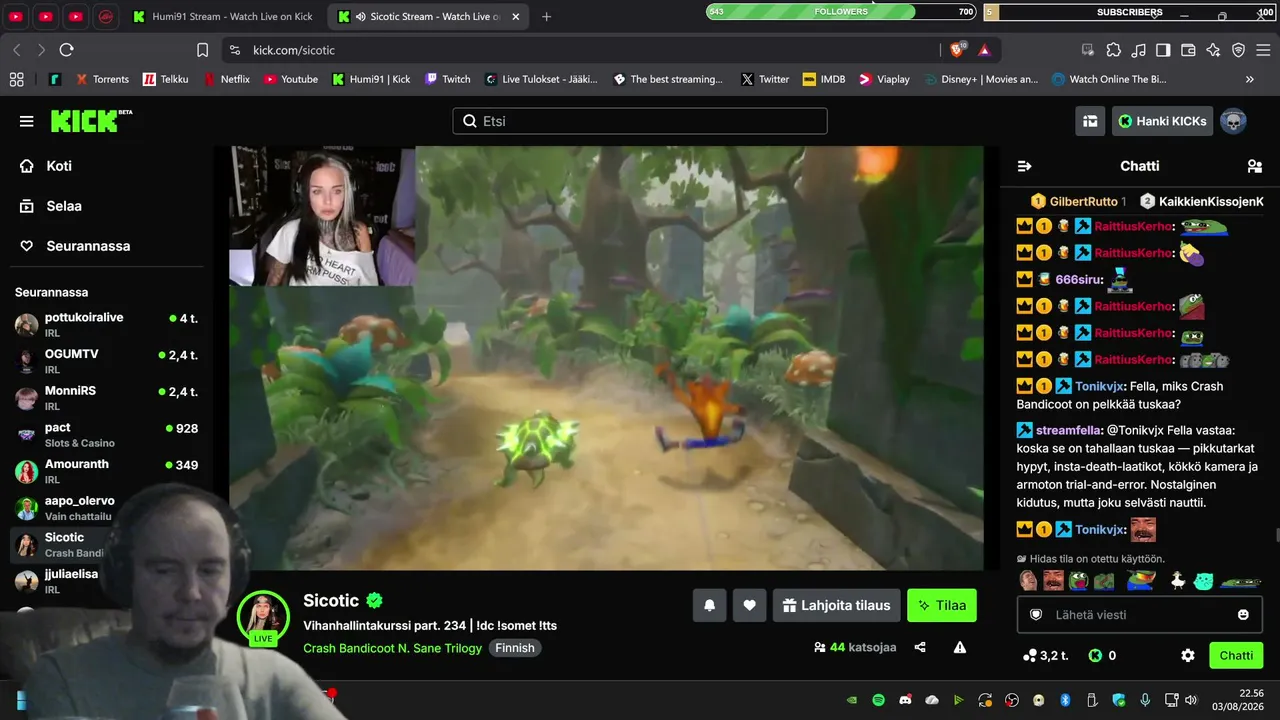The width and height of the screenshot is (1280, 720).
Task: Open volume control in system tray
Action: (1190, 700)
